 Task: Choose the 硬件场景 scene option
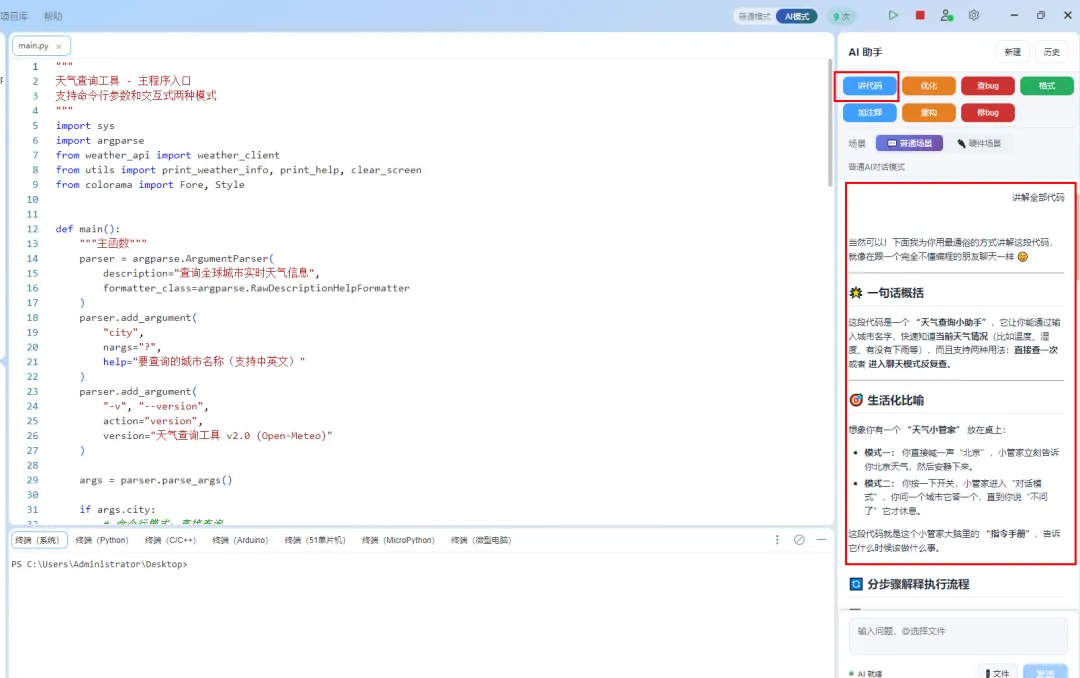[979, 143]
